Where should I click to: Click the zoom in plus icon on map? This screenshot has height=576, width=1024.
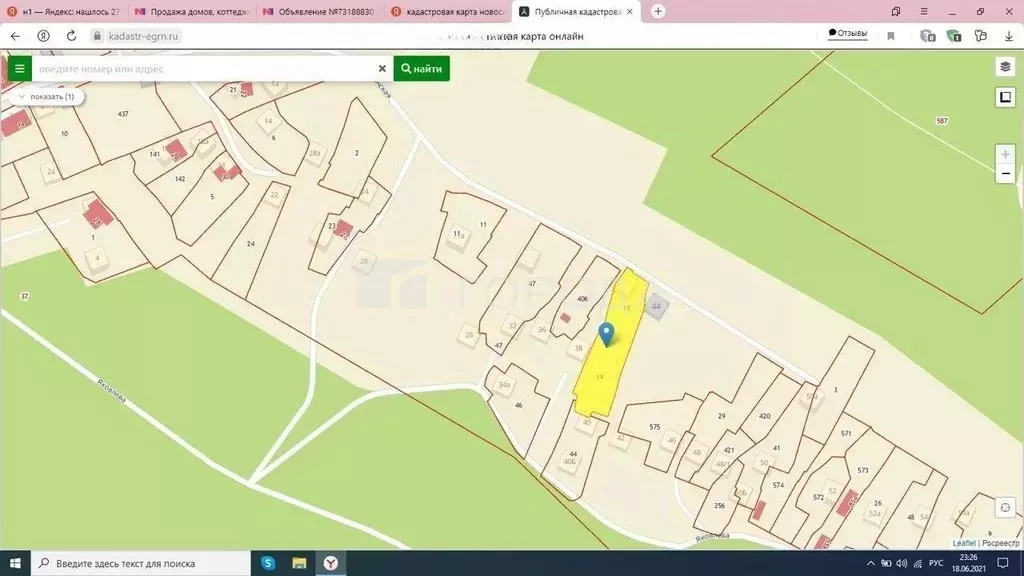click(x=1005, y=155)
